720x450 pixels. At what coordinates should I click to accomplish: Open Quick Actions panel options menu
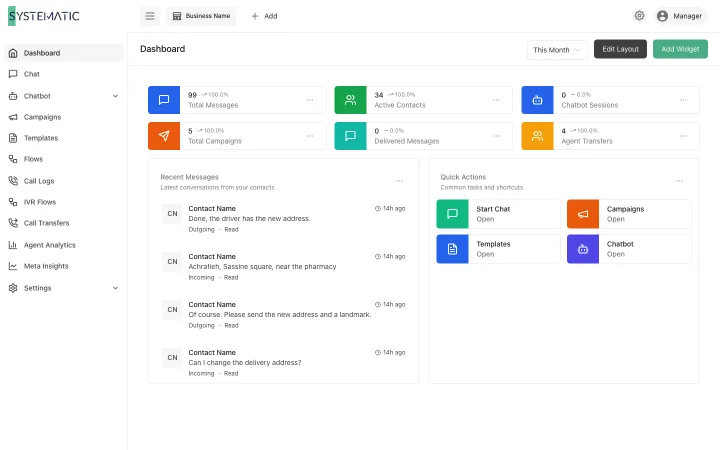pyautogui.click(x=679, y=181)
